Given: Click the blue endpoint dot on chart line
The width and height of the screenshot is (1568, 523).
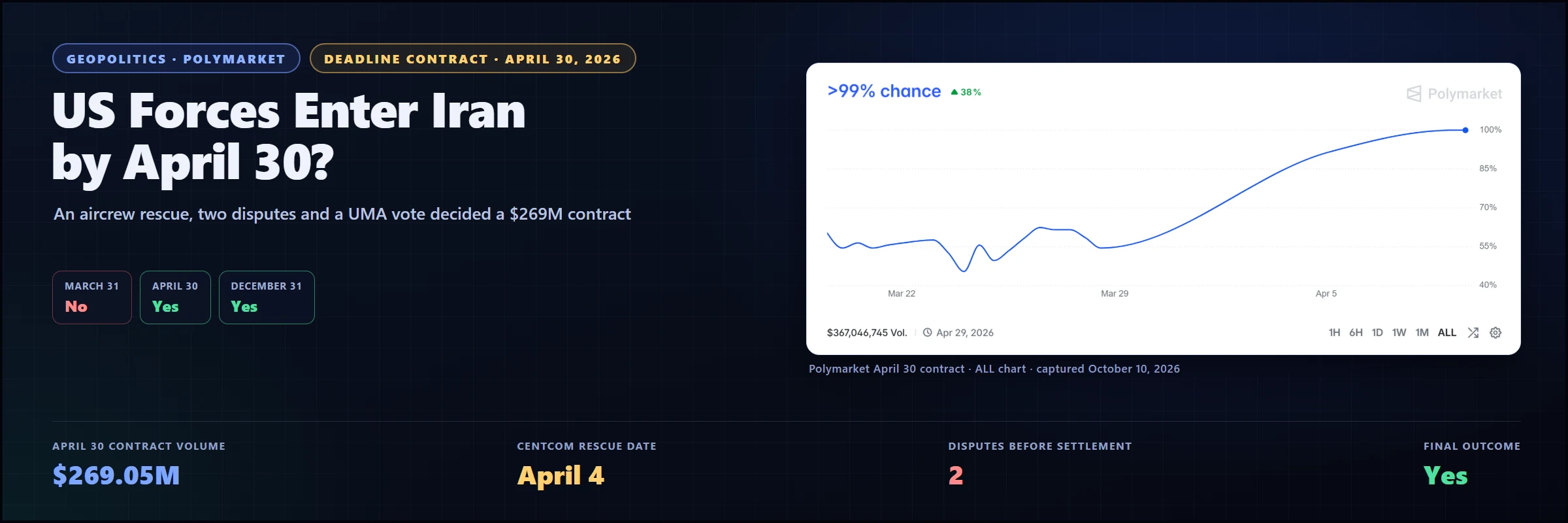Looking at the screenshot, I should (x=1465, y=130).
